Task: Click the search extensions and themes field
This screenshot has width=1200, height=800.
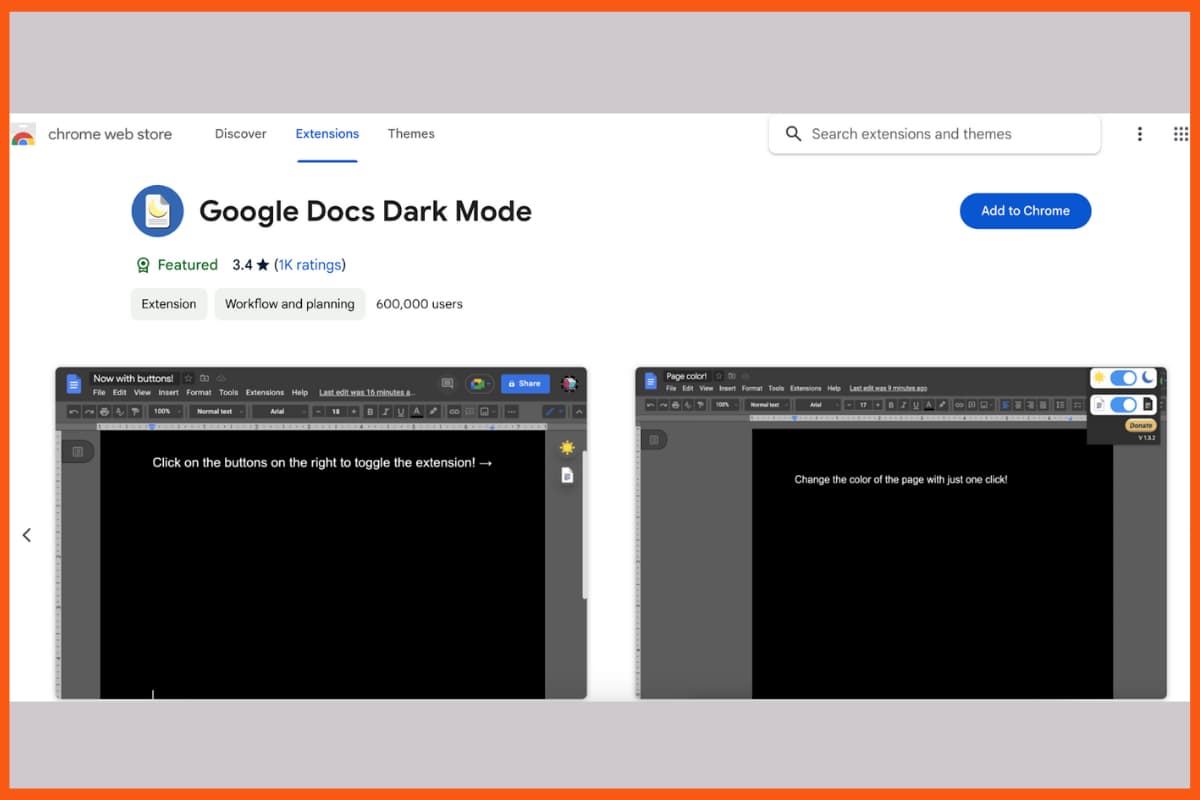Action: coord(934,134)
